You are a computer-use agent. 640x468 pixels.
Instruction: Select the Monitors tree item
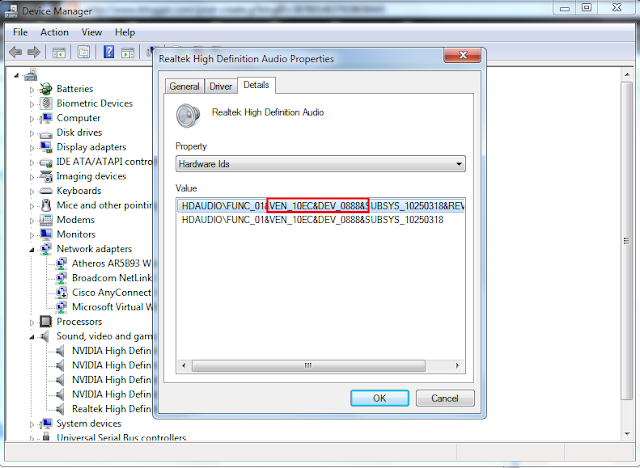[x=76, y=234]
